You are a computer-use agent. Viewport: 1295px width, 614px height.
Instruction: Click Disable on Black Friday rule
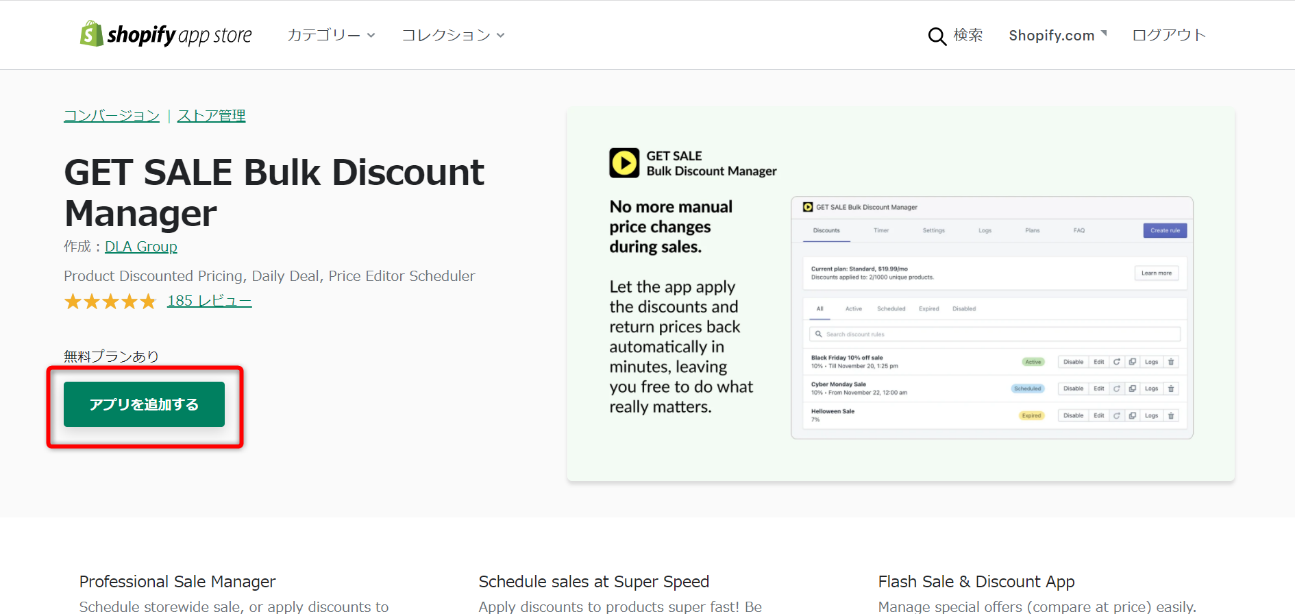click(x=1073, y=362)
